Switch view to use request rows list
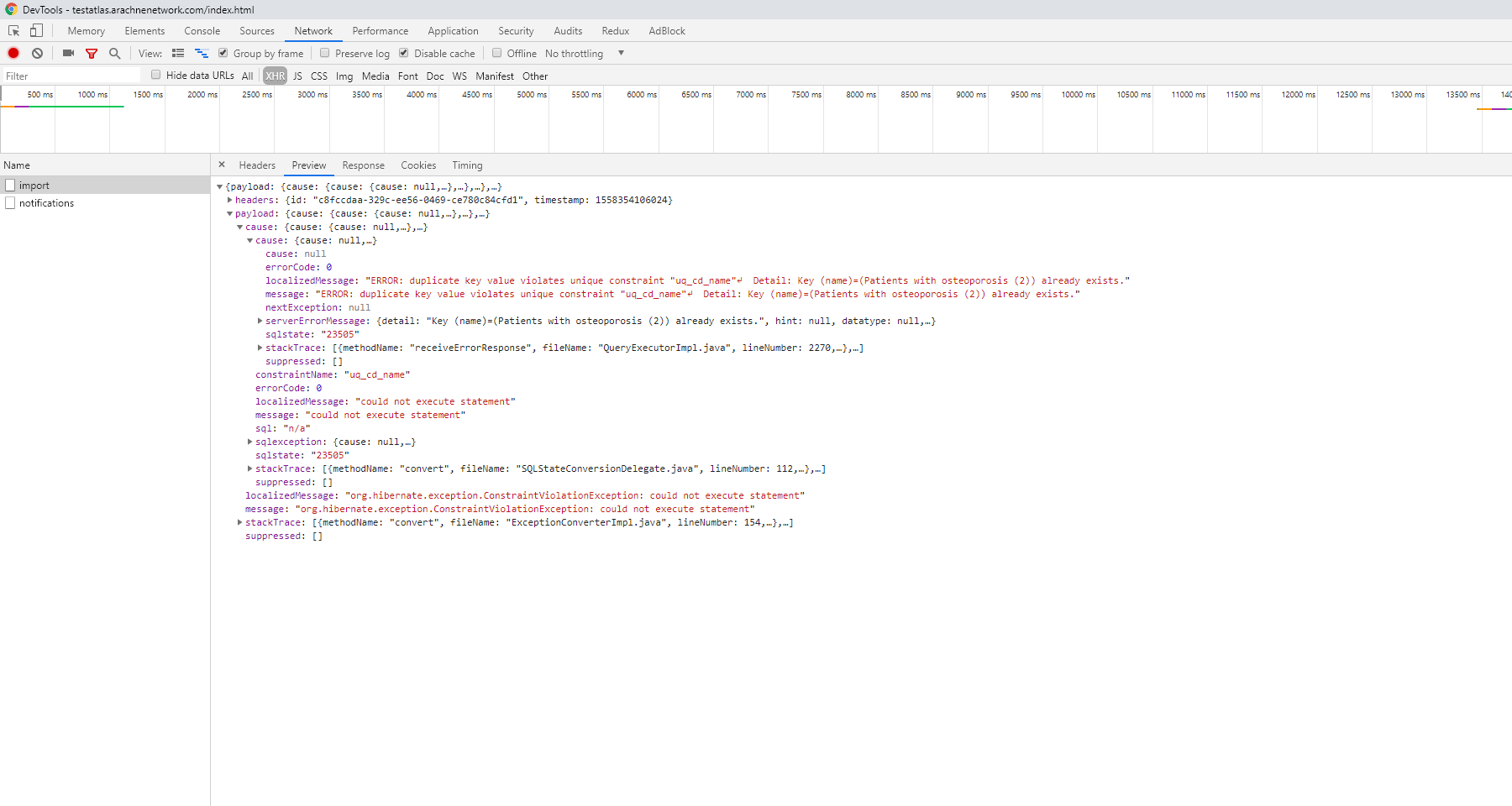 point(178,53)
